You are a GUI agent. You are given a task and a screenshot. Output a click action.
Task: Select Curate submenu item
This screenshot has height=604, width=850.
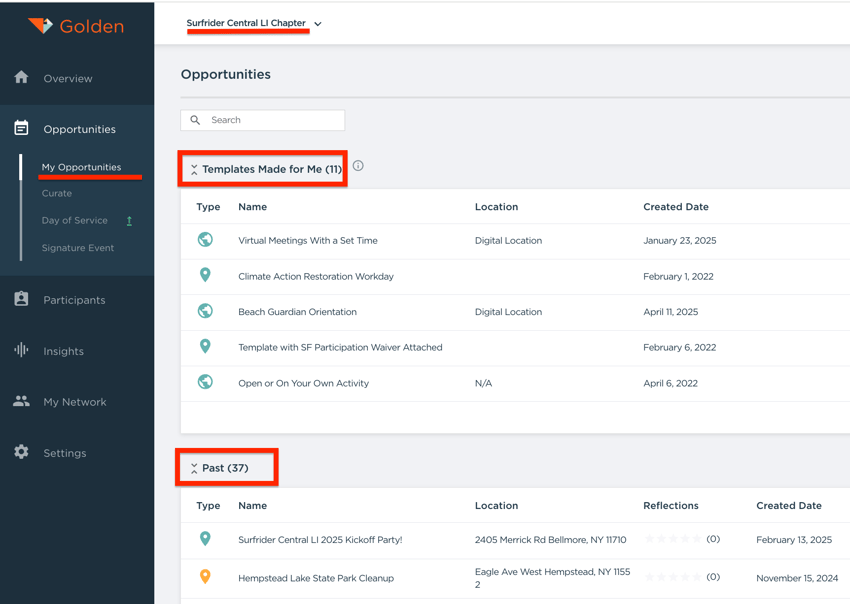(x=57, y=193)
